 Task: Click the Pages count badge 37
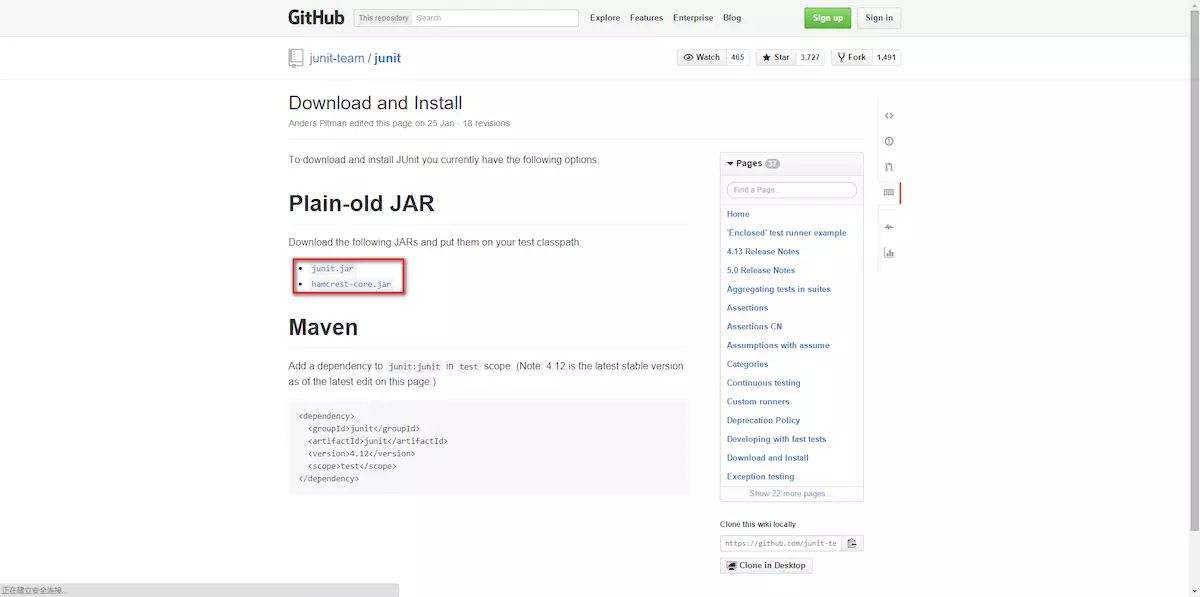(773, 164)
